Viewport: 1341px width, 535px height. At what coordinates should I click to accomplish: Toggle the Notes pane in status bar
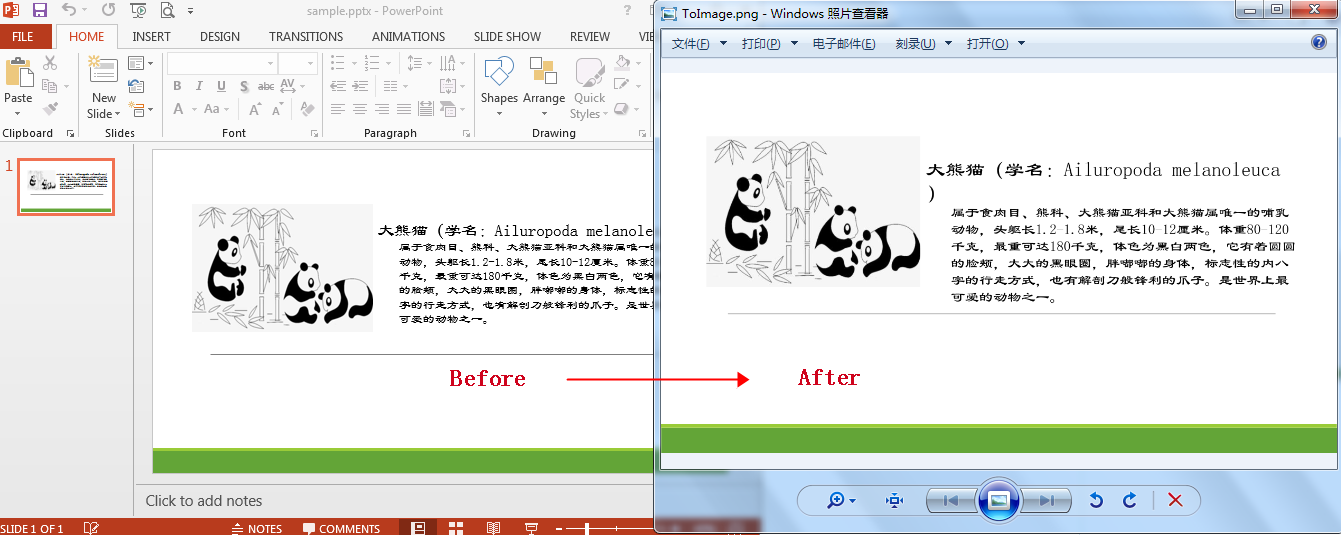click(257, 528)
